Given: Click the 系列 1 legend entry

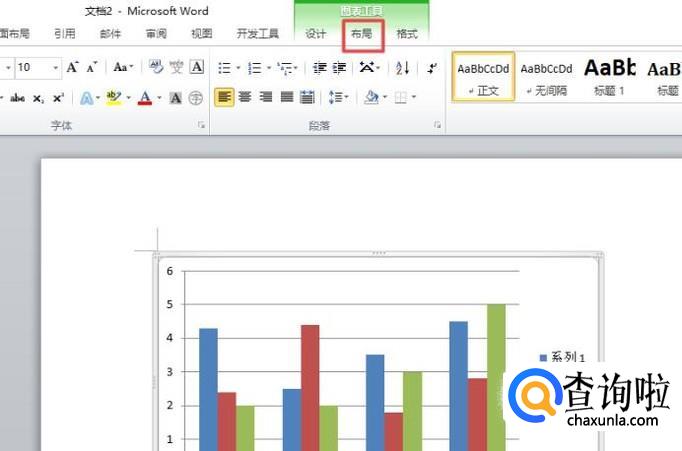Looking at the screenshot, I should [x=562, y=357].
